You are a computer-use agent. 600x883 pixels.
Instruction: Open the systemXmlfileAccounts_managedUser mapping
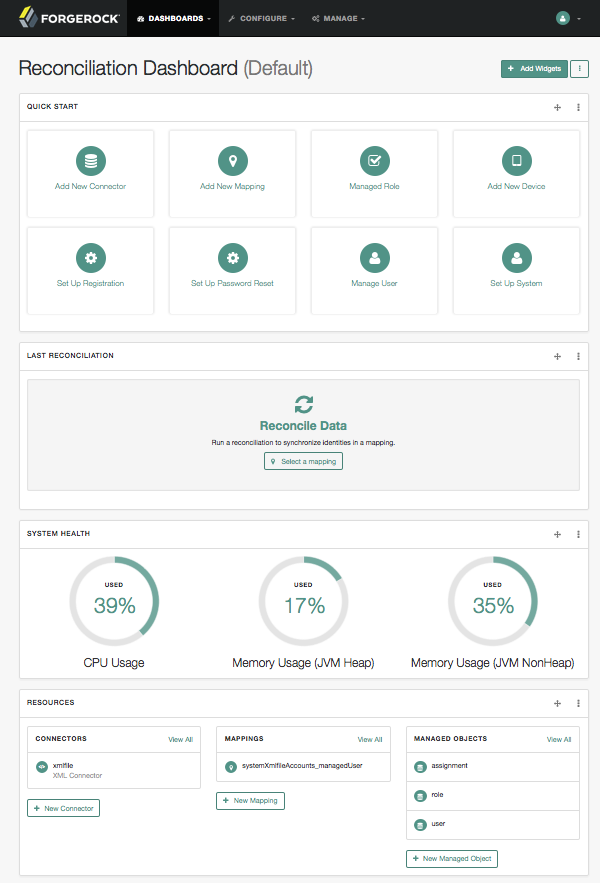point(303,766)
